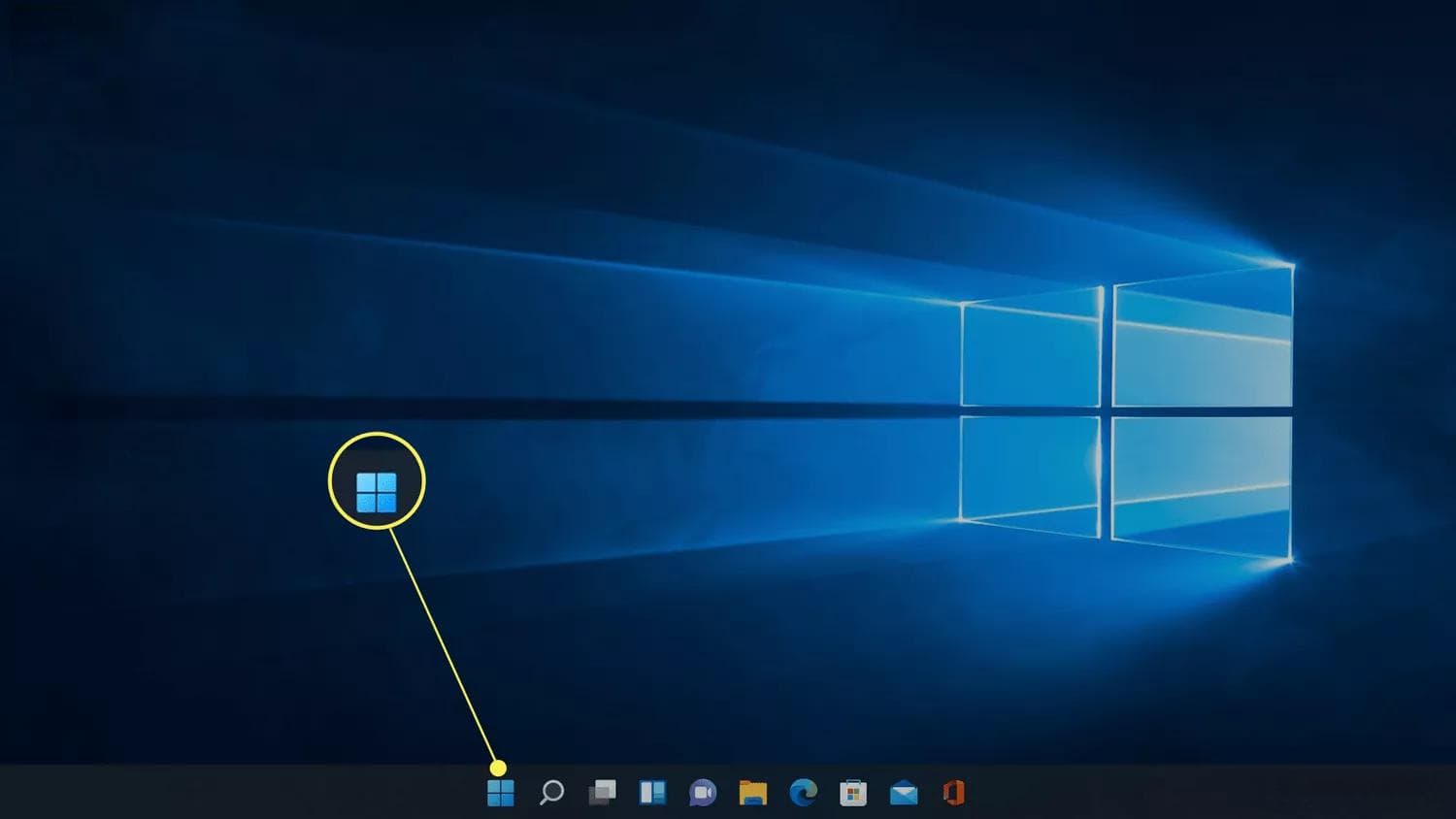Viewport: 1456px width, 819px height.
Task: Open the Widgets panel icon
Action: [x=652, y=793]
